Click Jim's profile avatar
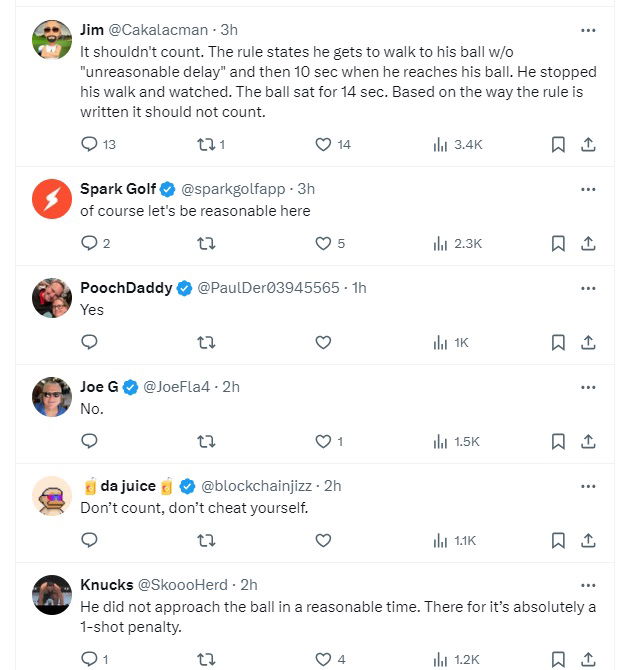The width and height of the screenshot is (640, 670). click(x=52, y=41)
